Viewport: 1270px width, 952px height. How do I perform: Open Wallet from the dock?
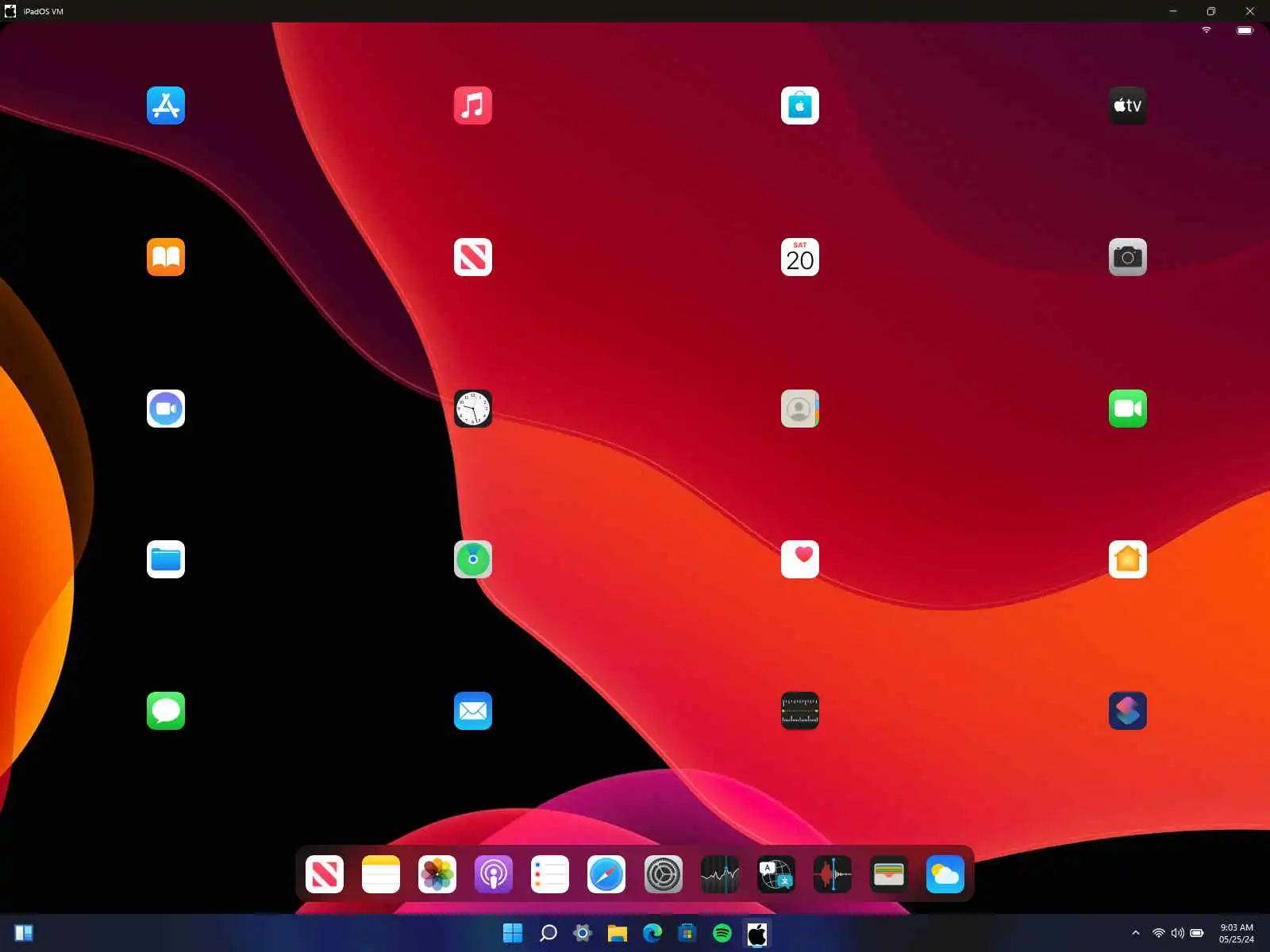(889, 874)
